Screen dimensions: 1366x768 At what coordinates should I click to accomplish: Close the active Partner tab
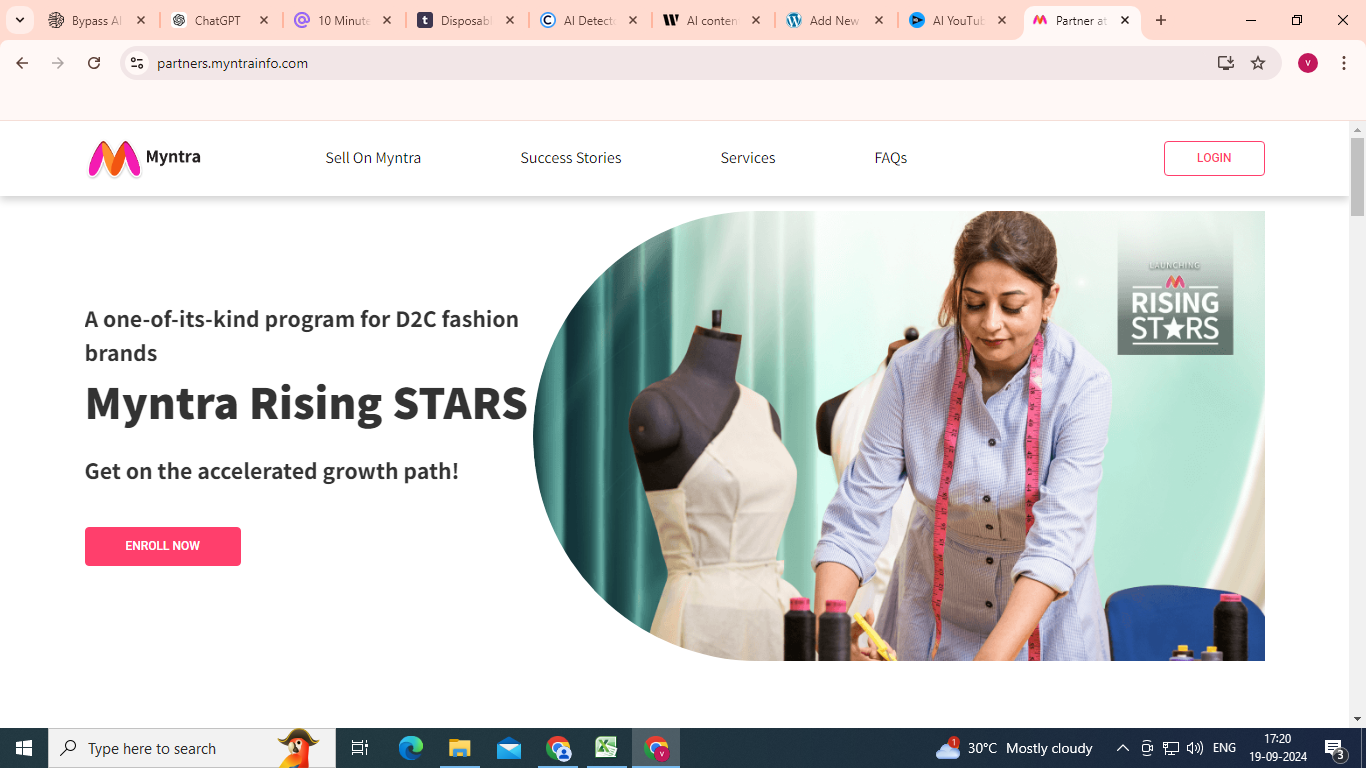point(1125,20)
